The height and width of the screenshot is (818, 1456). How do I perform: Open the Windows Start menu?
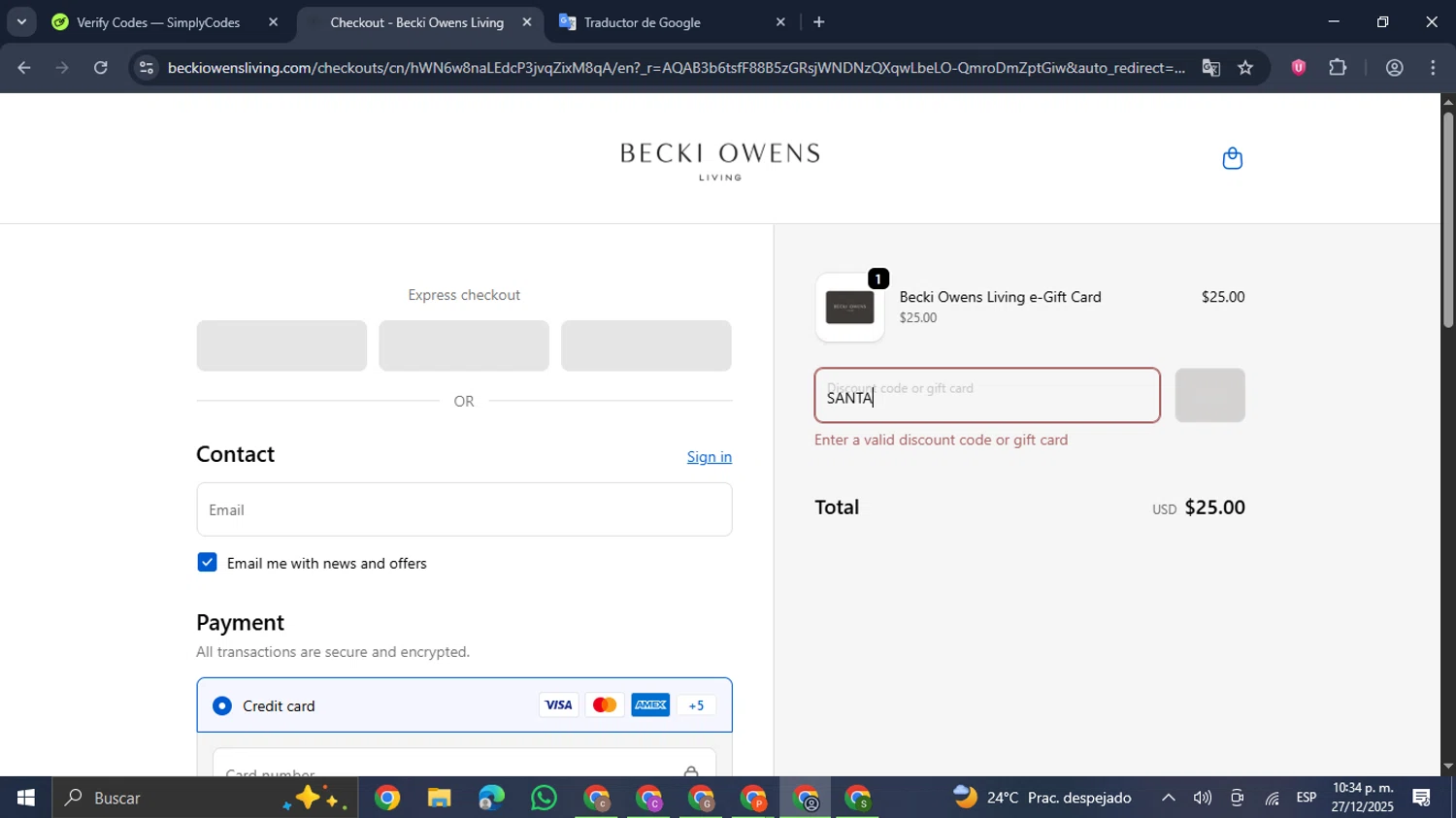(x=25, y=798)
